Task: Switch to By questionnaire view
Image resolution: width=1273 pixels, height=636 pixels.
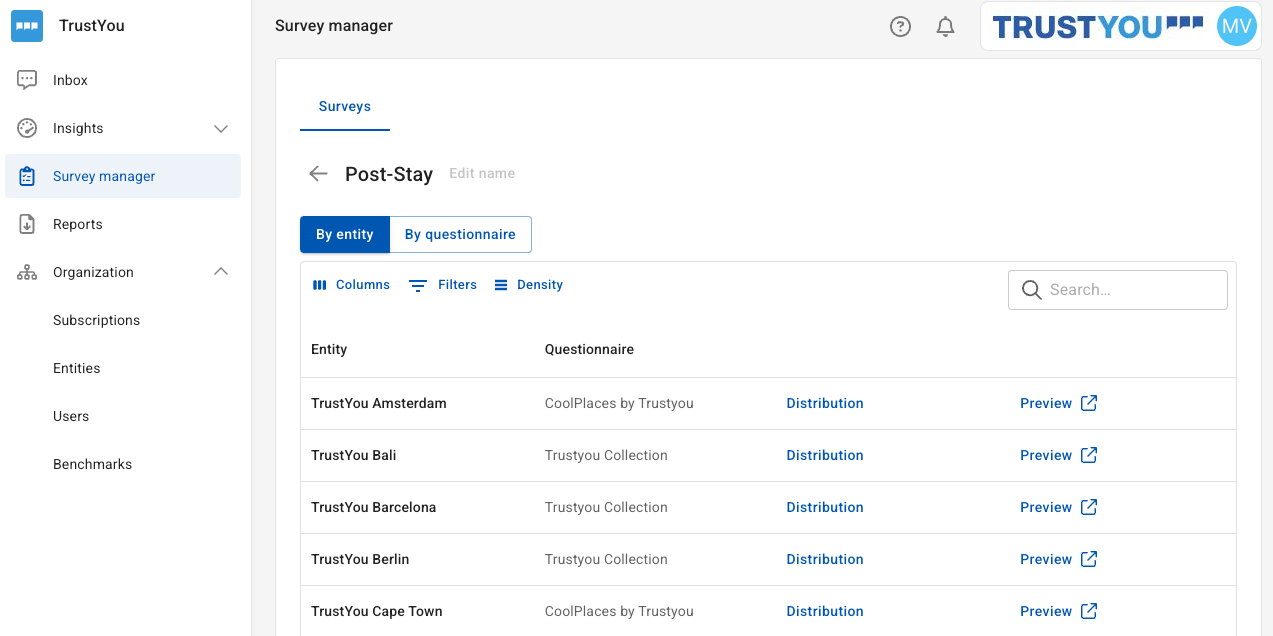Action: pyautogui.click(x=460, y=235)
